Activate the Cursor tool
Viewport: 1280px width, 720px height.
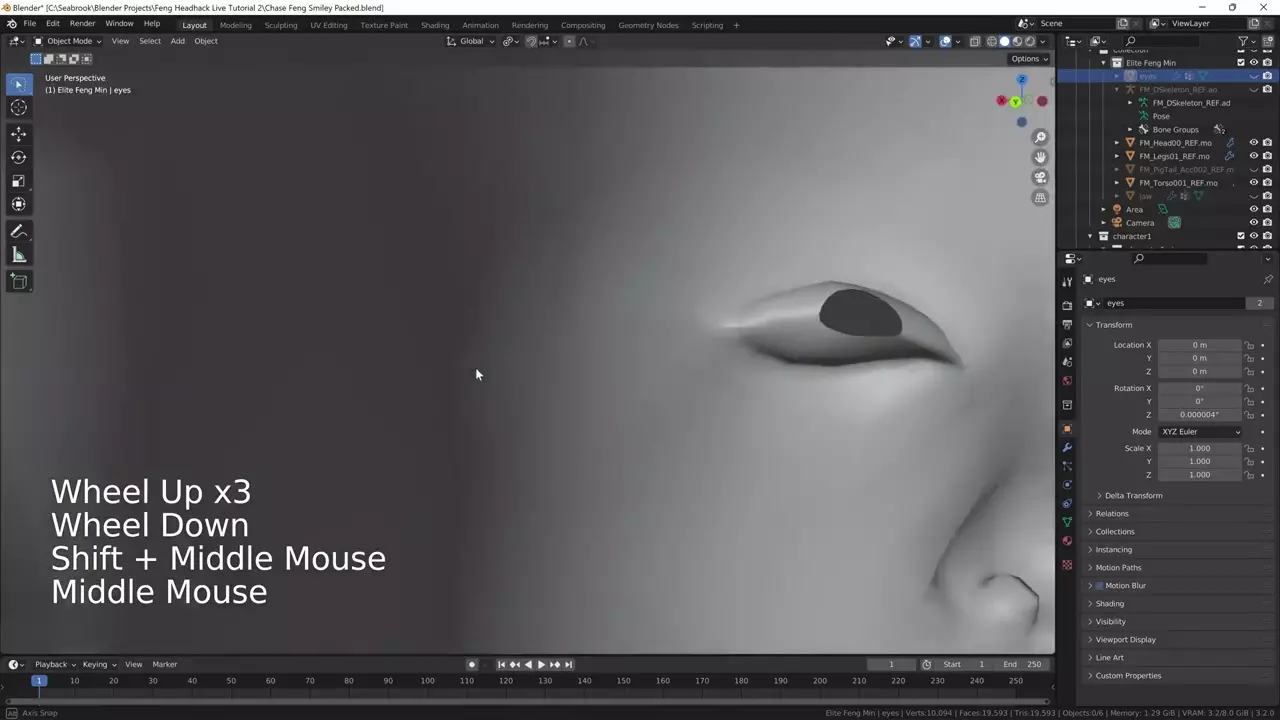[x=18, y=108]
